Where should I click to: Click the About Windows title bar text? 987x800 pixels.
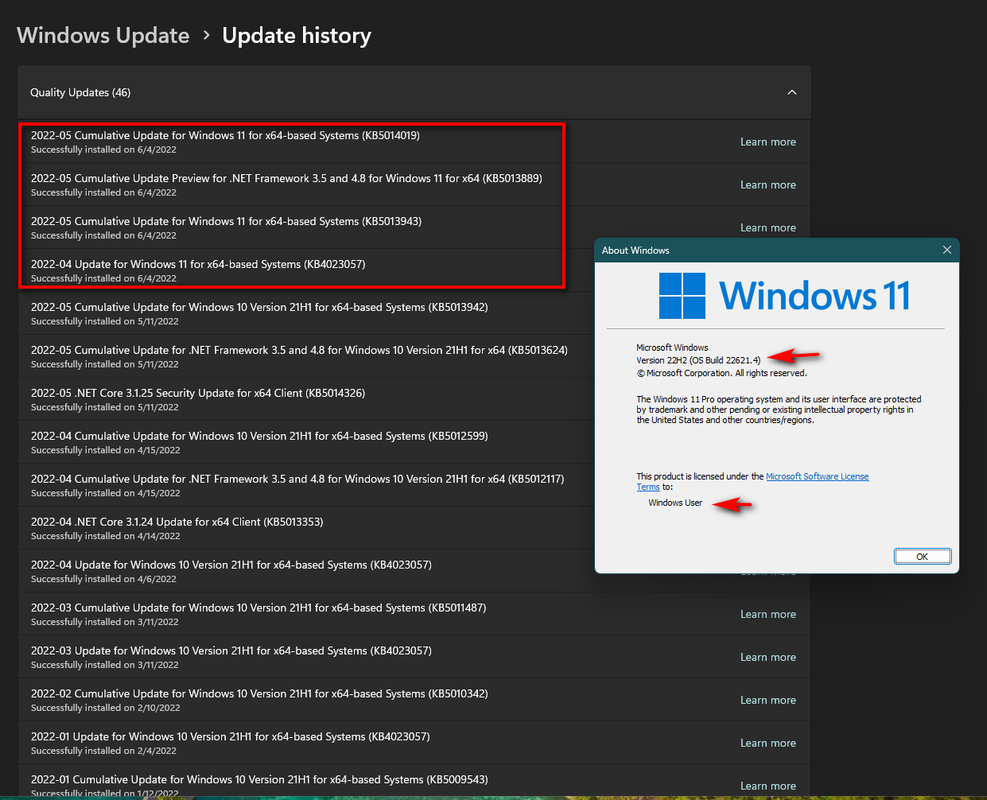pos(635,250)
